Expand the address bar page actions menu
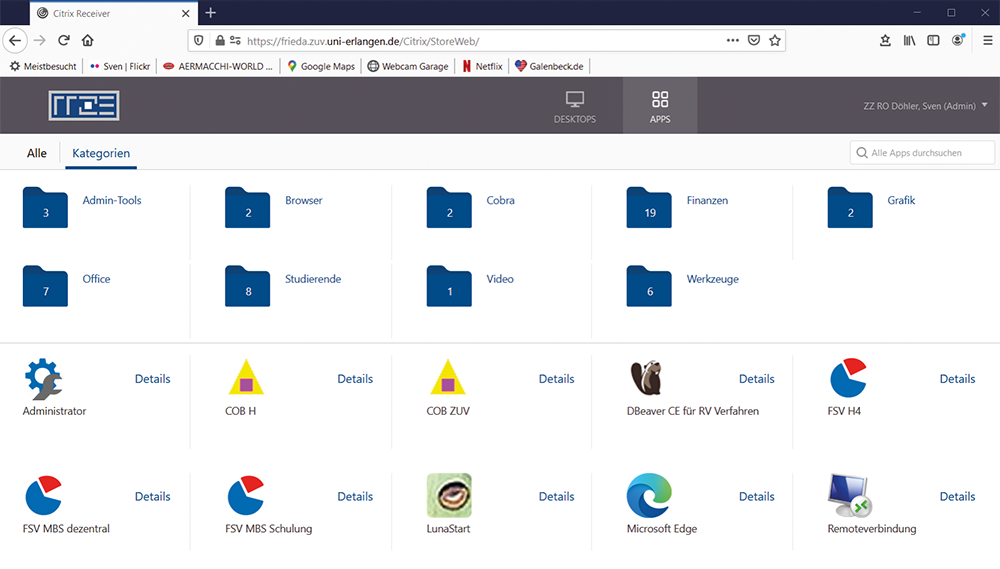This screenshot has width=1000, height=569. point(733,40)
